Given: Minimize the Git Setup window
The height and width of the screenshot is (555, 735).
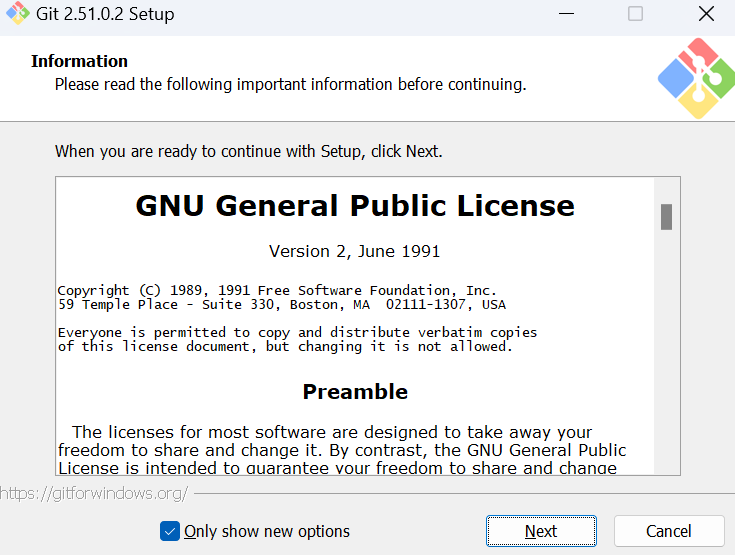Looking at the screenshot, I should tap(566, 14).
